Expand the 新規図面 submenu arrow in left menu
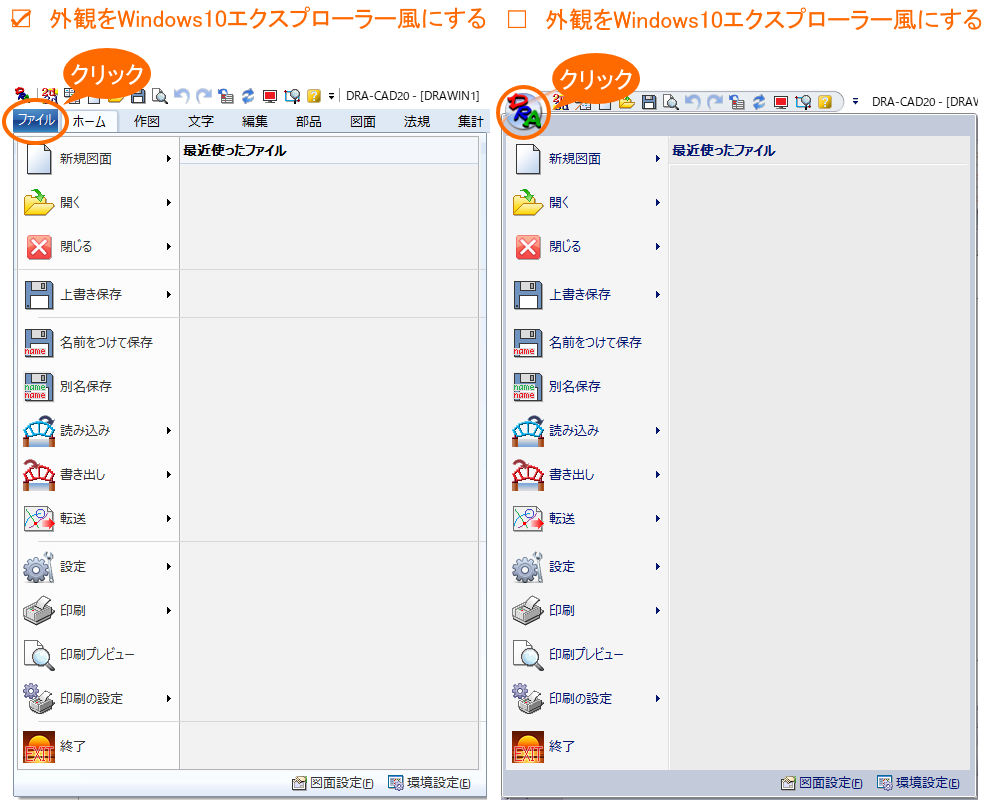Viewport: 1000px width, 800px height. 169,158
